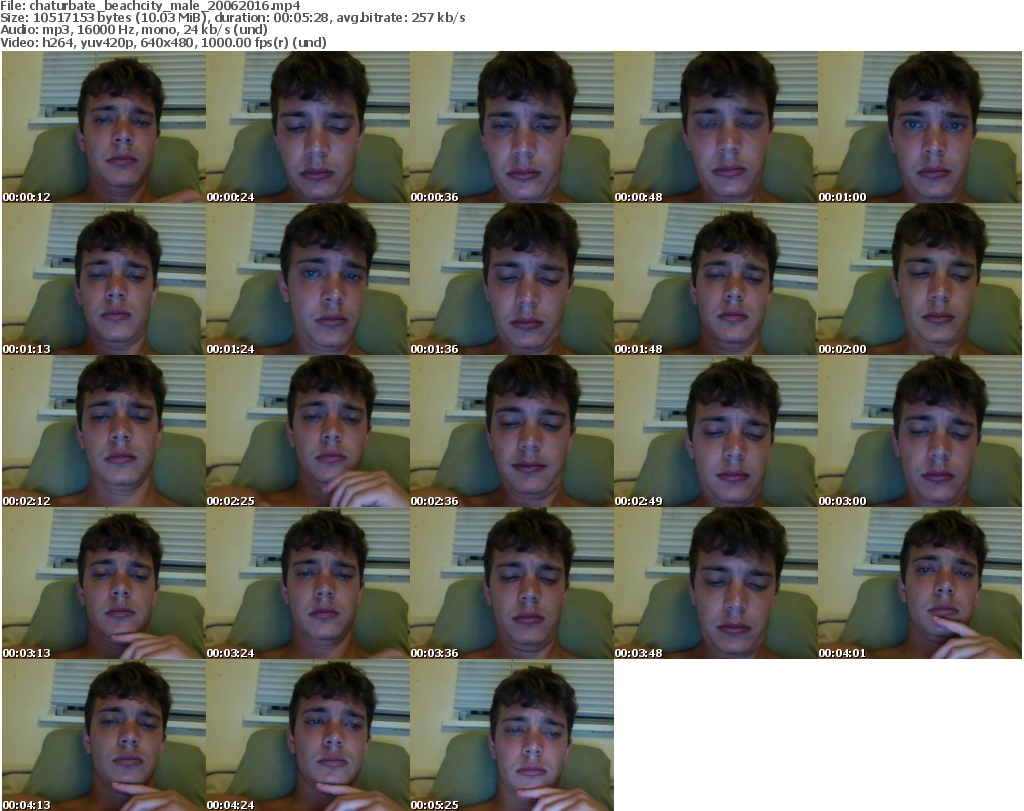Pick the video frame at 00:02:36

click(512, 432)
